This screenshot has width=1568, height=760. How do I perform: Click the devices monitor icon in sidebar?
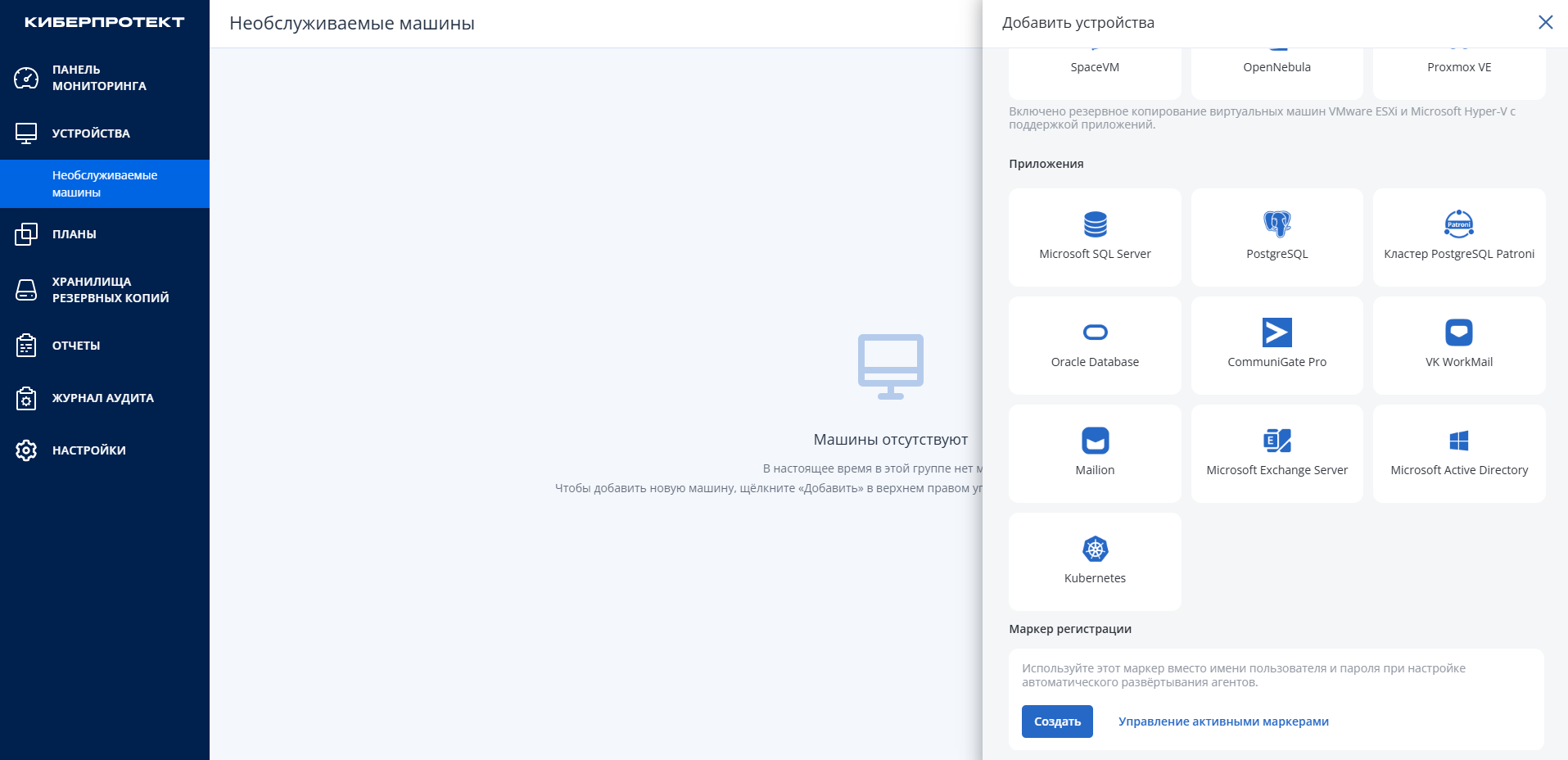pyautogui.click(x=26, y=133)
